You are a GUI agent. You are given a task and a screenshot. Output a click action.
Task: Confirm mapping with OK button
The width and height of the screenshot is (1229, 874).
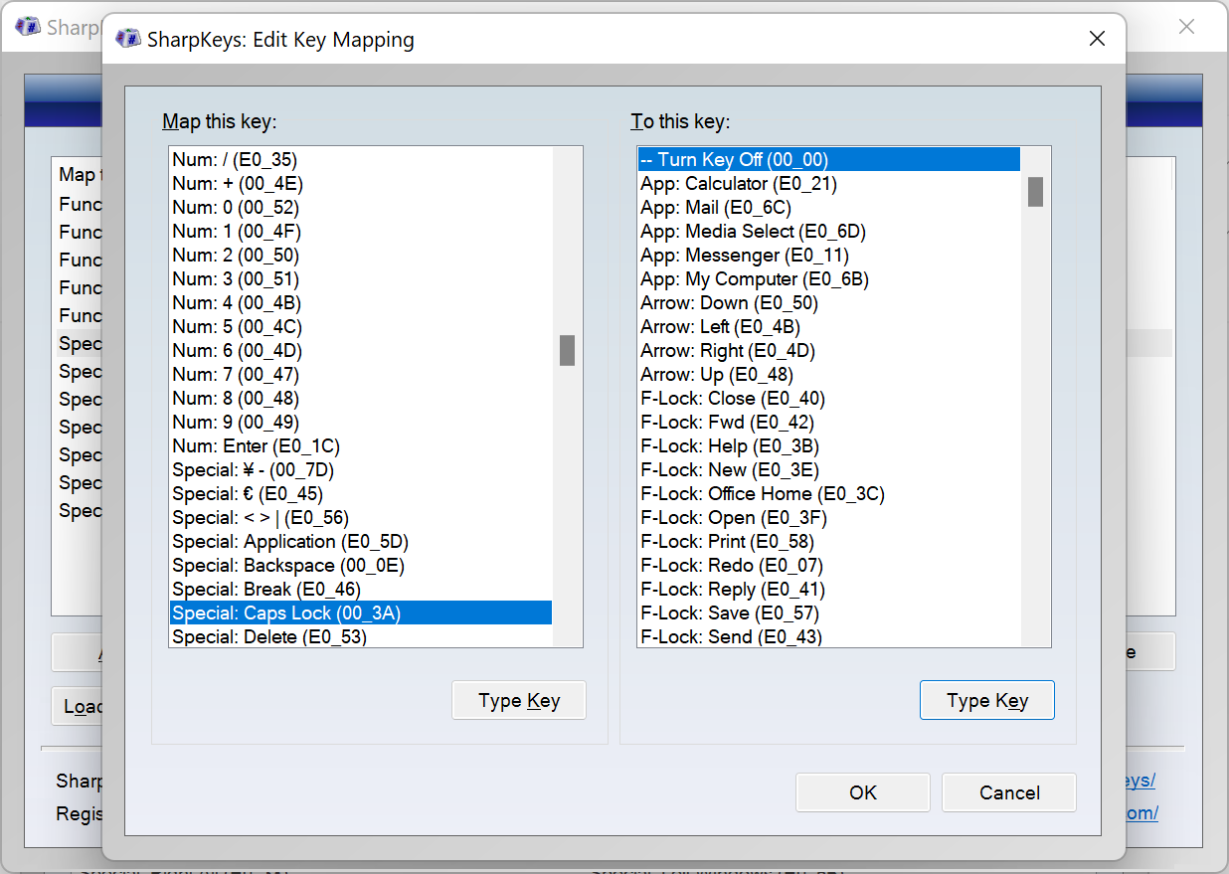click(862, 792)
